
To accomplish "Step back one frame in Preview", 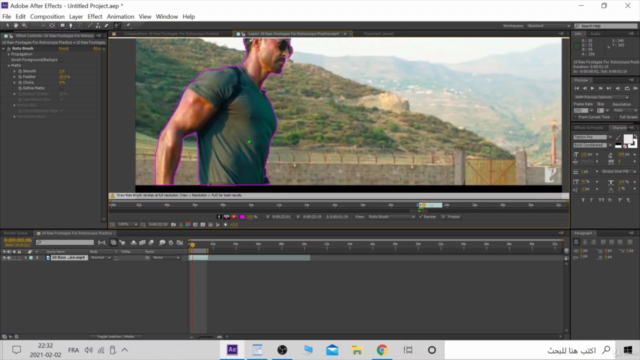I will coord(584,89).
